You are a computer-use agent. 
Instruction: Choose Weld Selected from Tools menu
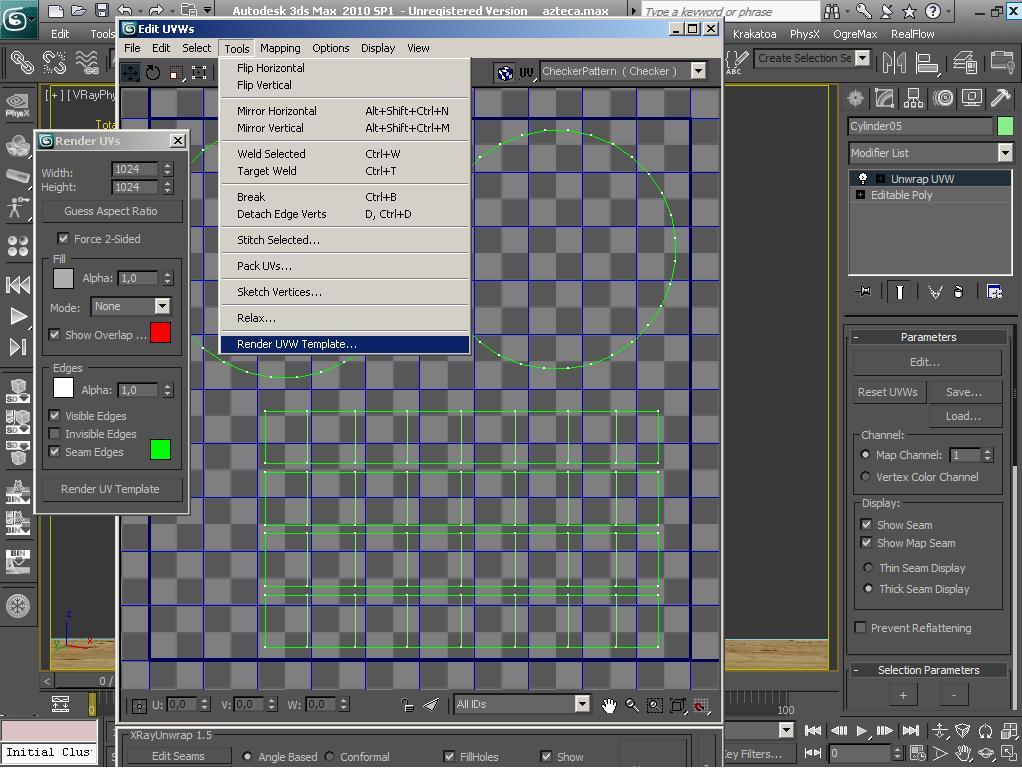(x=345, y=154)
